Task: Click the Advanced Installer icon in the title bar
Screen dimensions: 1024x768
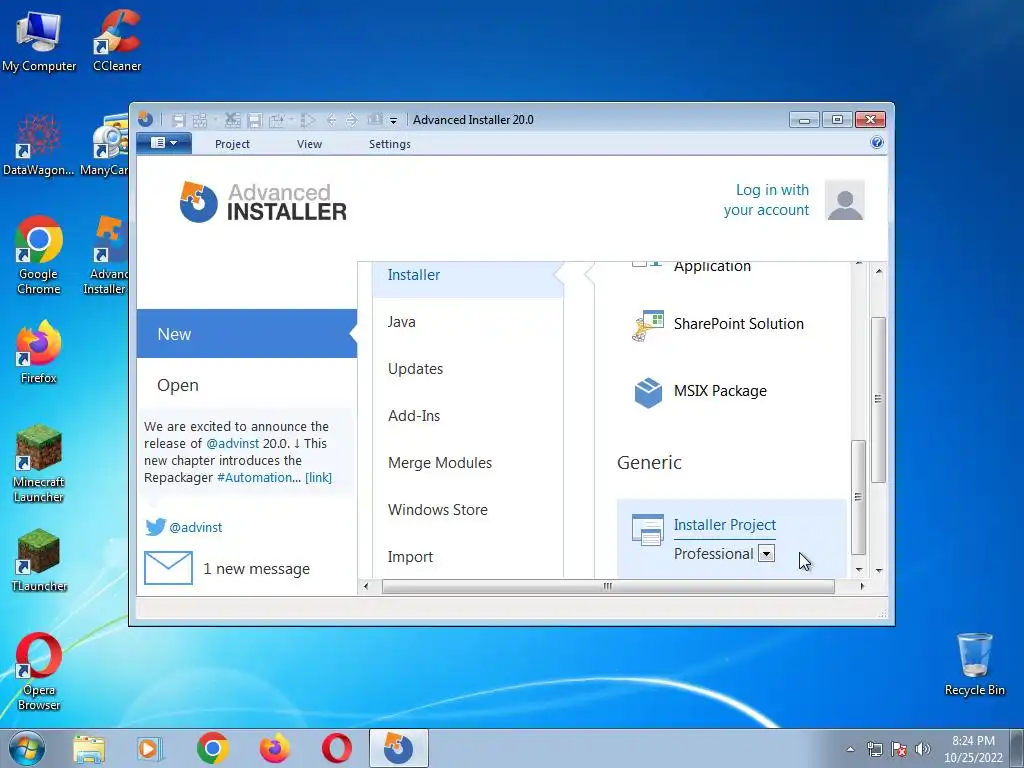Action: 145,120
